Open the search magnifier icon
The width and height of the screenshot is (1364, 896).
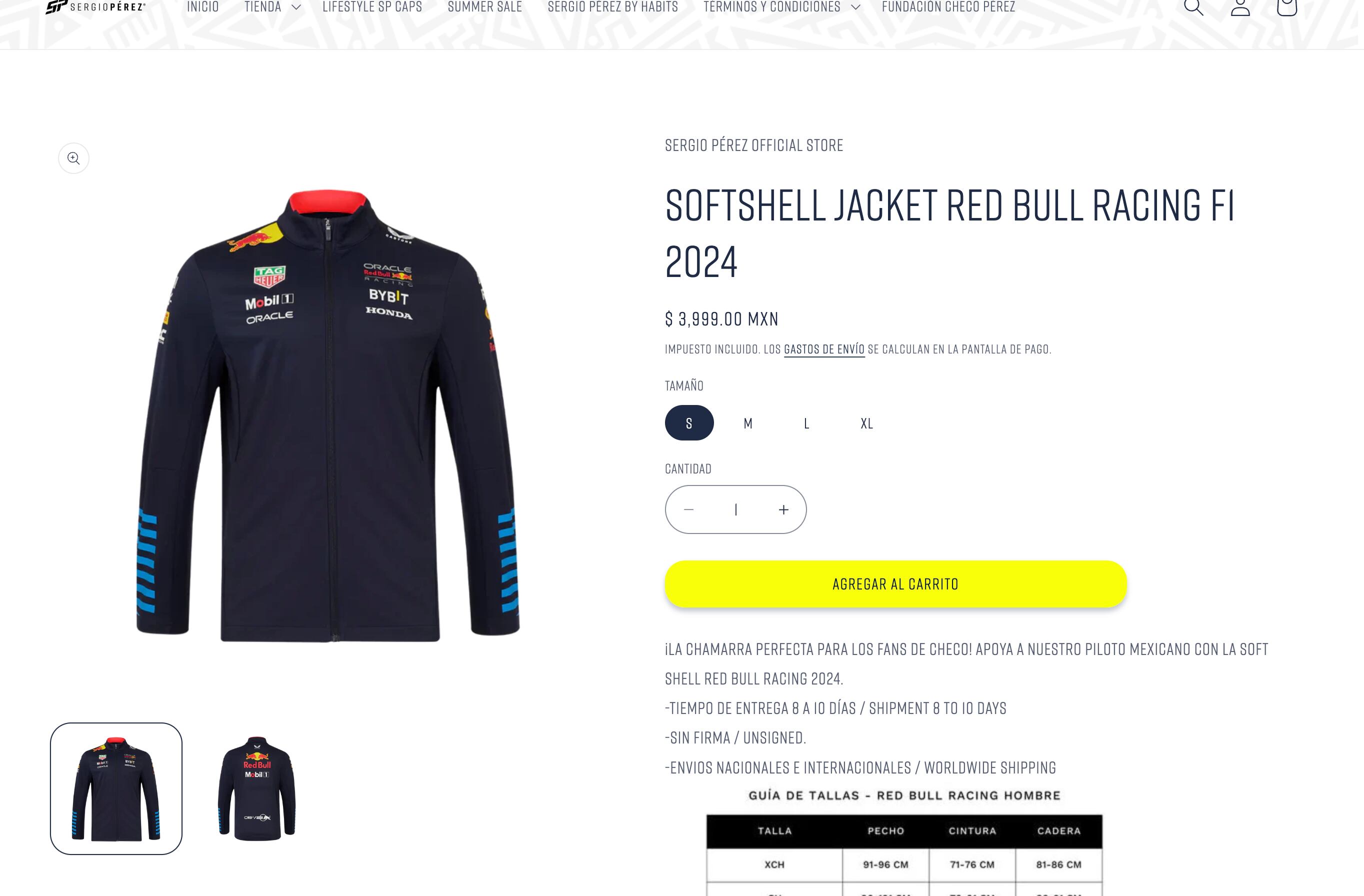1193,7
